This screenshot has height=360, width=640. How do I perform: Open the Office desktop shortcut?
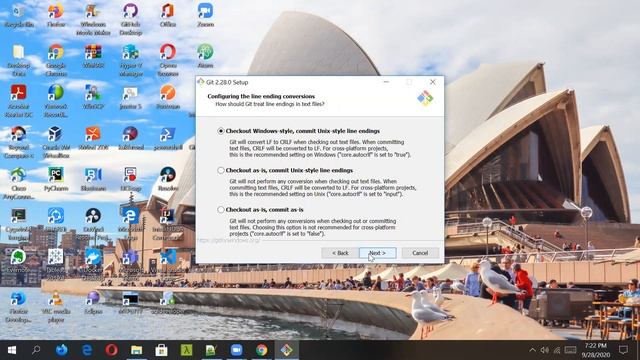pyautogui.click(x=168, y=16)
